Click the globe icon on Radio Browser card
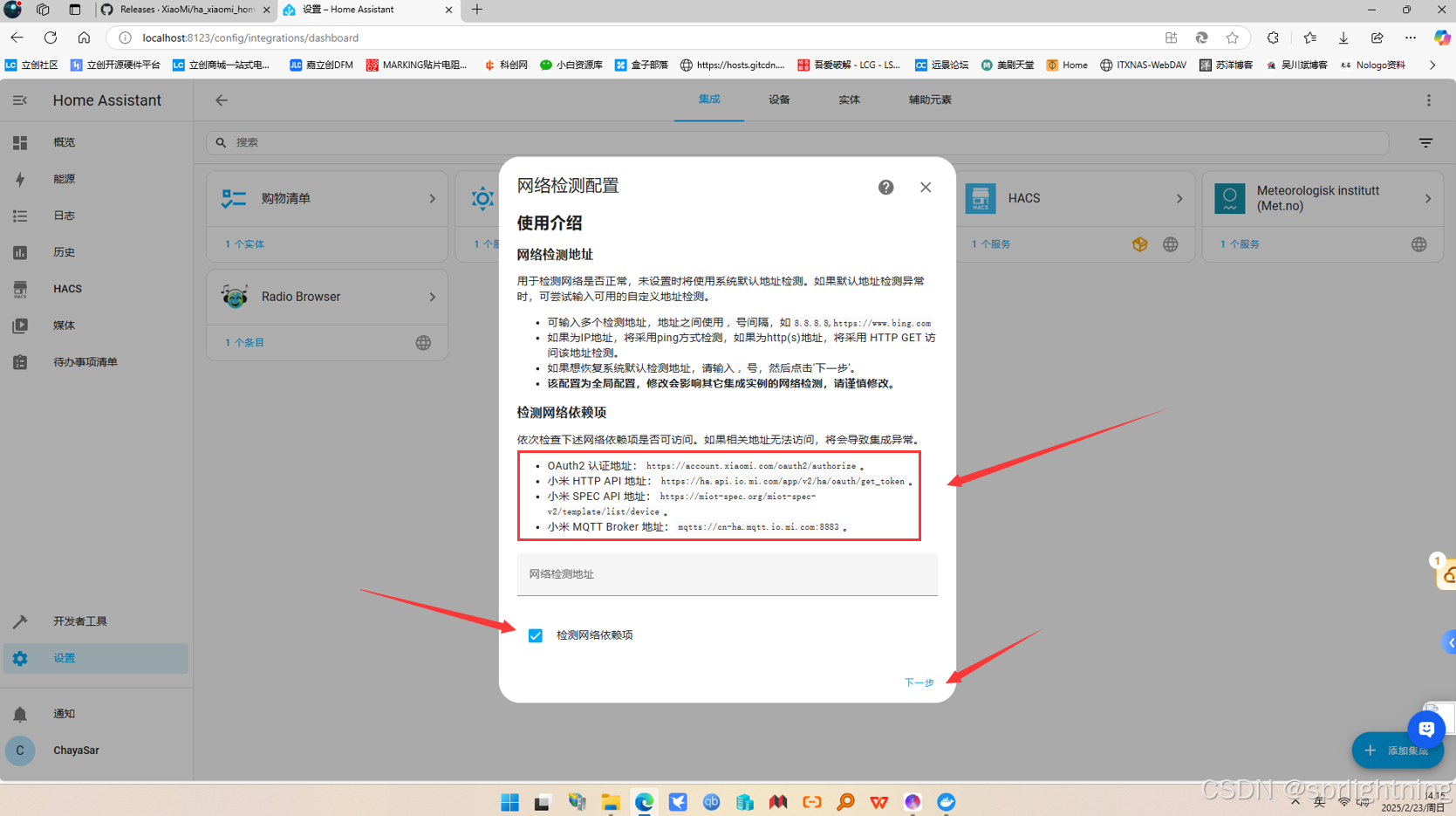This screenshot has width=1456, height=816. click(423, 343)
